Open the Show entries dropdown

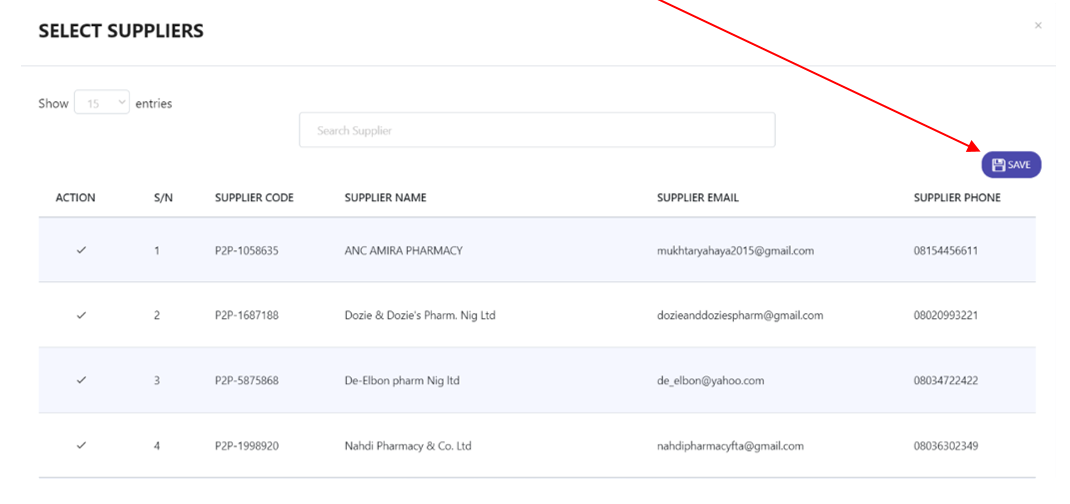(102, 104)
